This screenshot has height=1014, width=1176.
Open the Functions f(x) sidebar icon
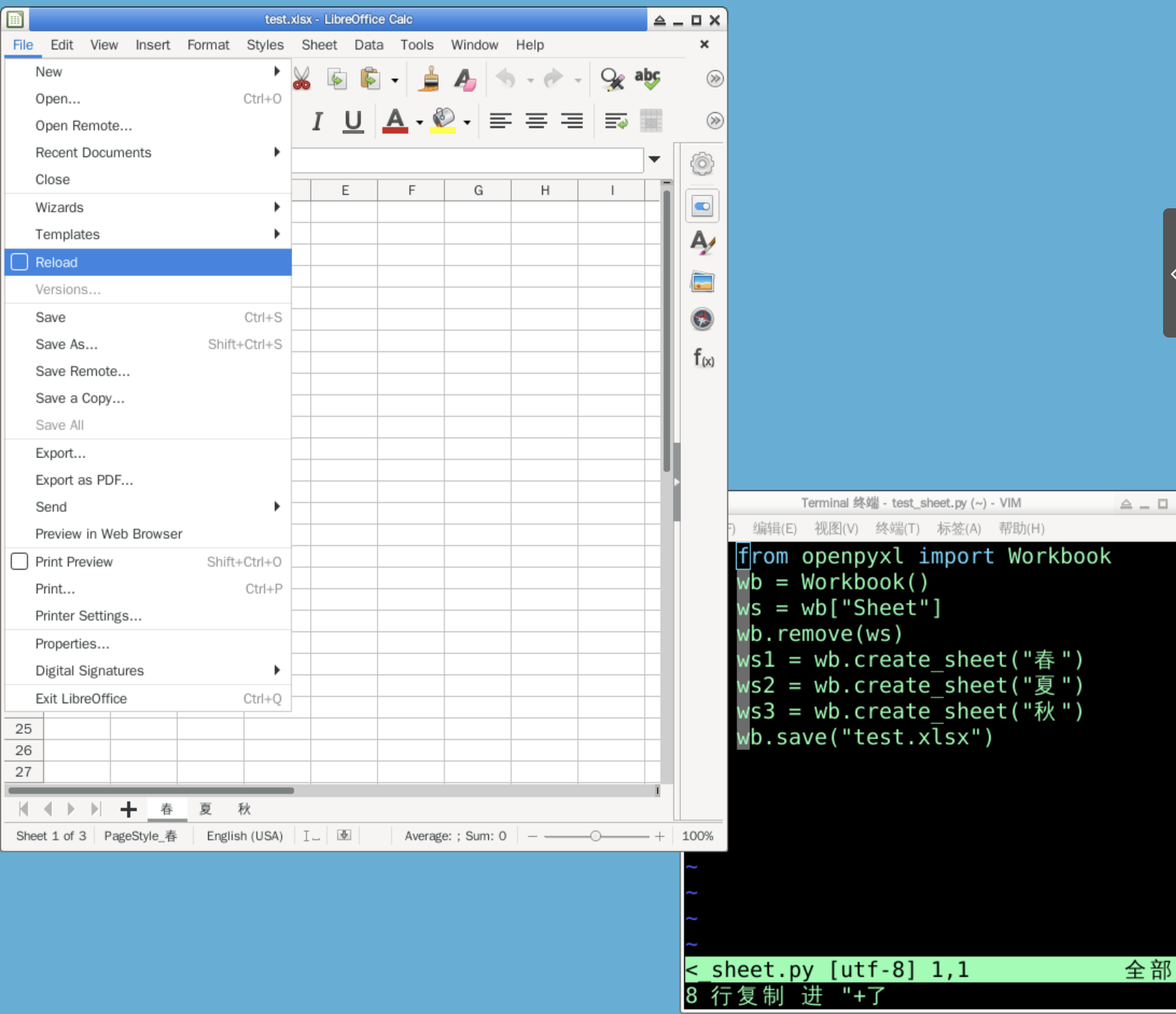click(x=704, y=357)
